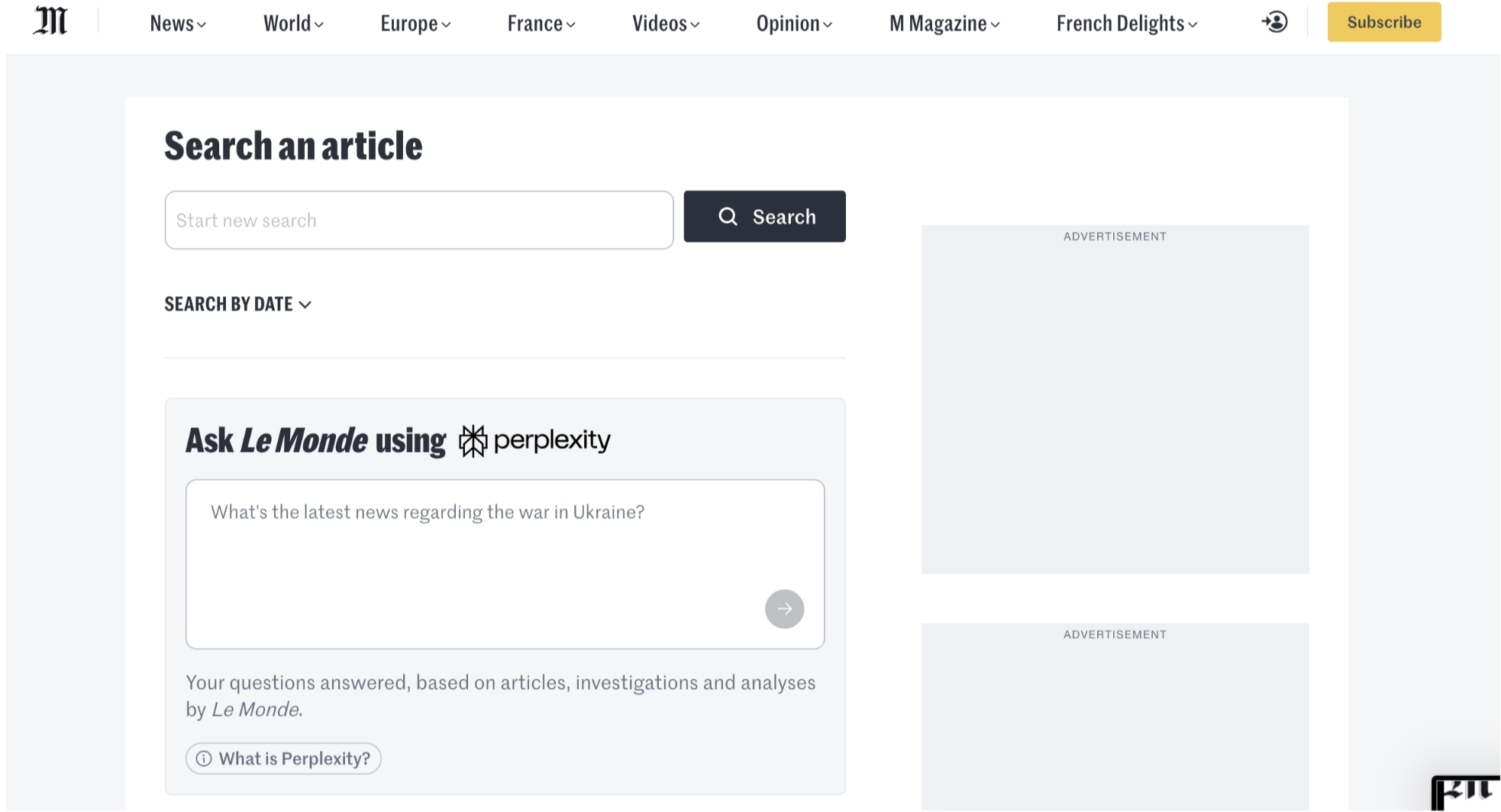Expand the M Magazine menu

pos(944,24)
